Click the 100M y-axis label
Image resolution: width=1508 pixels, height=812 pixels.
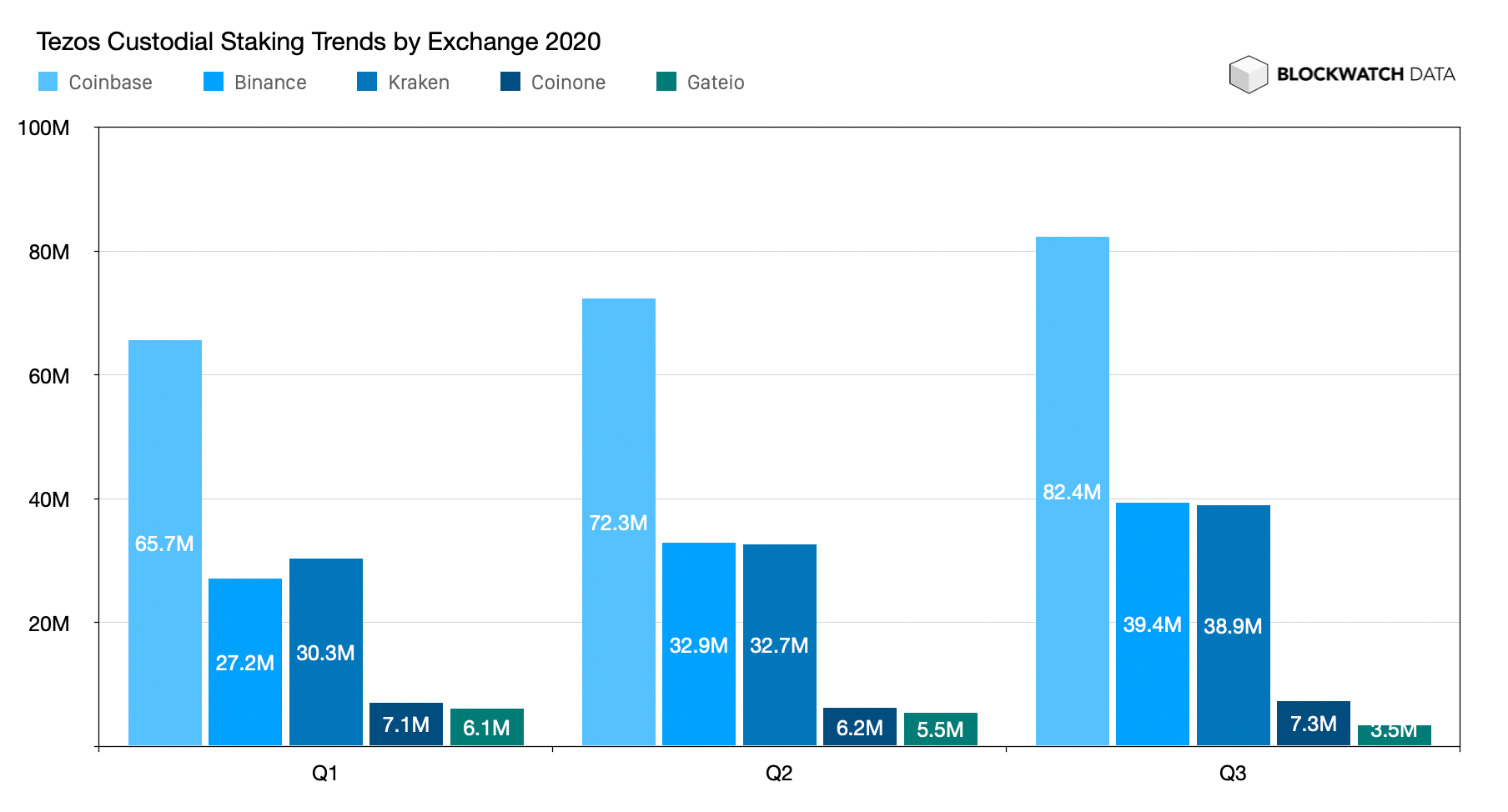[x=43, y=128]
